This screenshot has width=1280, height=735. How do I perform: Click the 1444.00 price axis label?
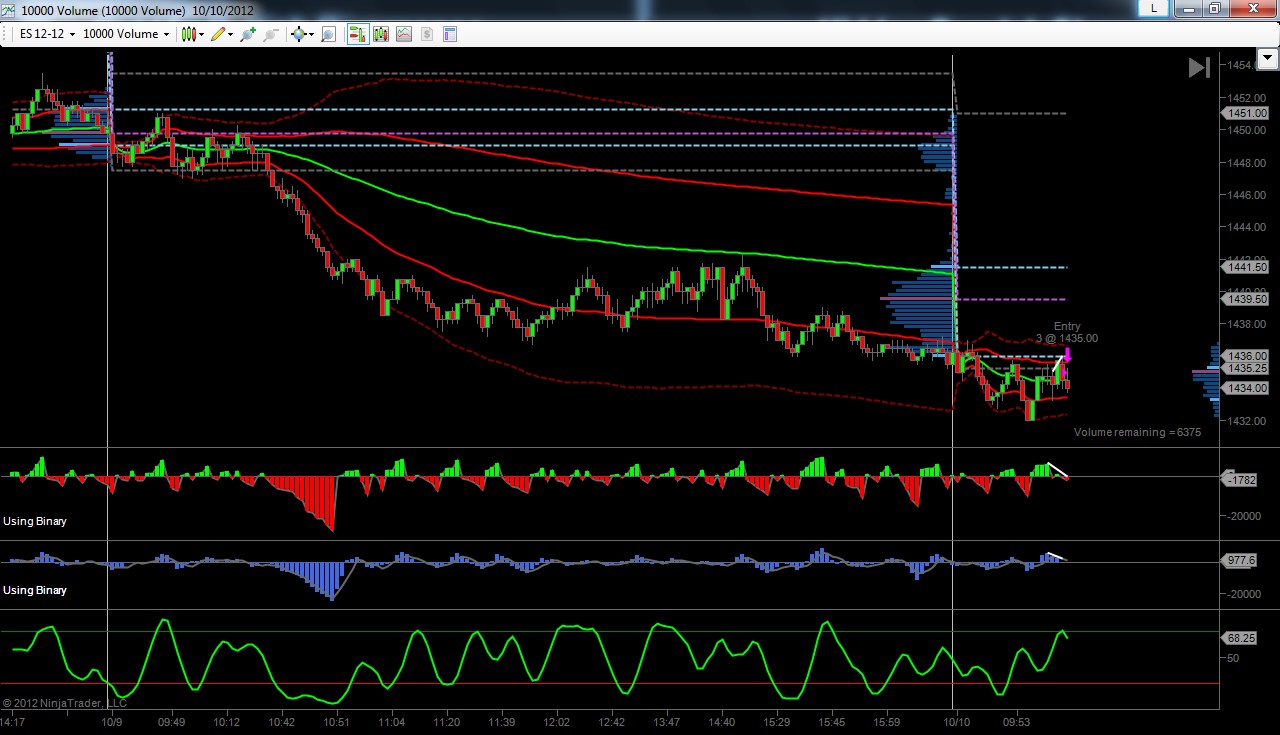1246,227
